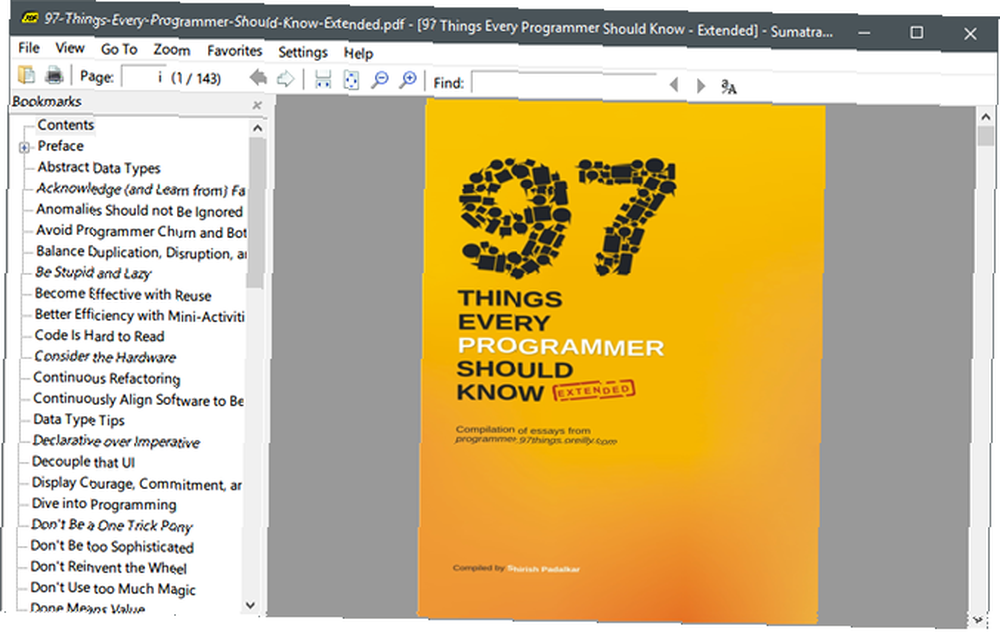This screenshot has height=632, width=1000.
Task: Click the bookmarks panel scrollbar thumb
Action: pos(256,212)
